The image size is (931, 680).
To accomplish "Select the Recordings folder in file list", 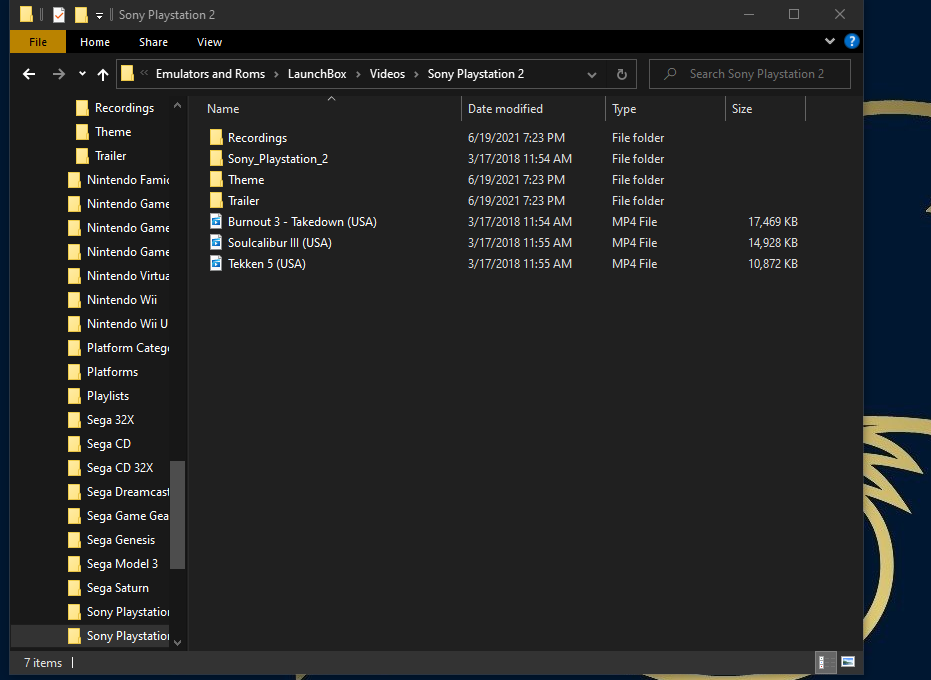I will pyautogui.click(x=257, y=138).
